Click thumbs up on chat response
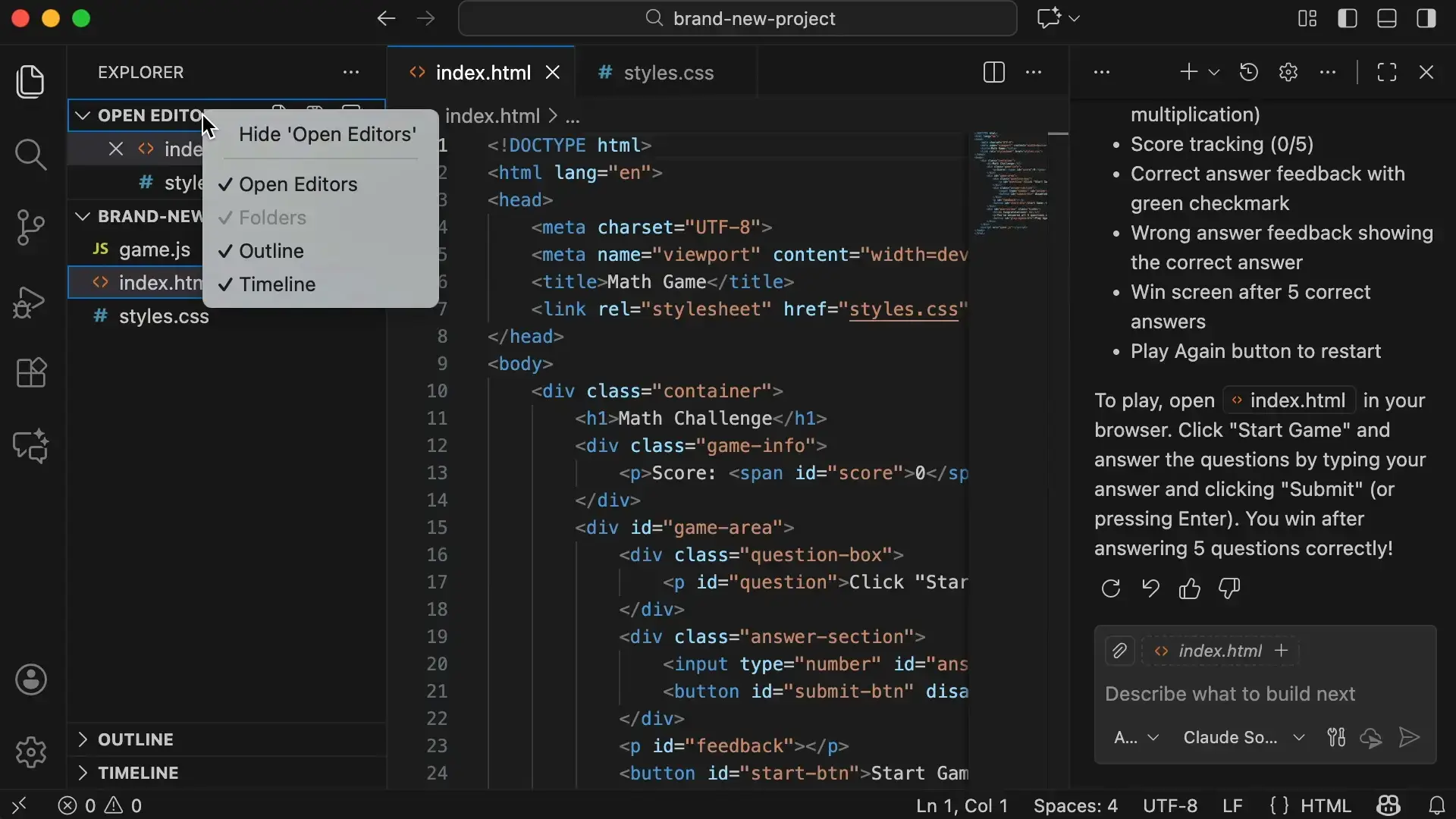The height and width of the screenshot is (819, 1456). pos(1189,588)
